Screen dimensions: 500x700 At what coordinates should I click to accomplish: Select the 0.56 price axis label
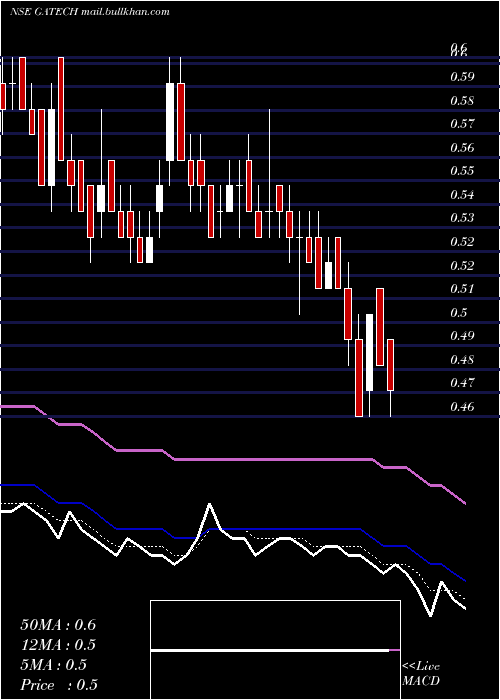click(x=462, y=148)
